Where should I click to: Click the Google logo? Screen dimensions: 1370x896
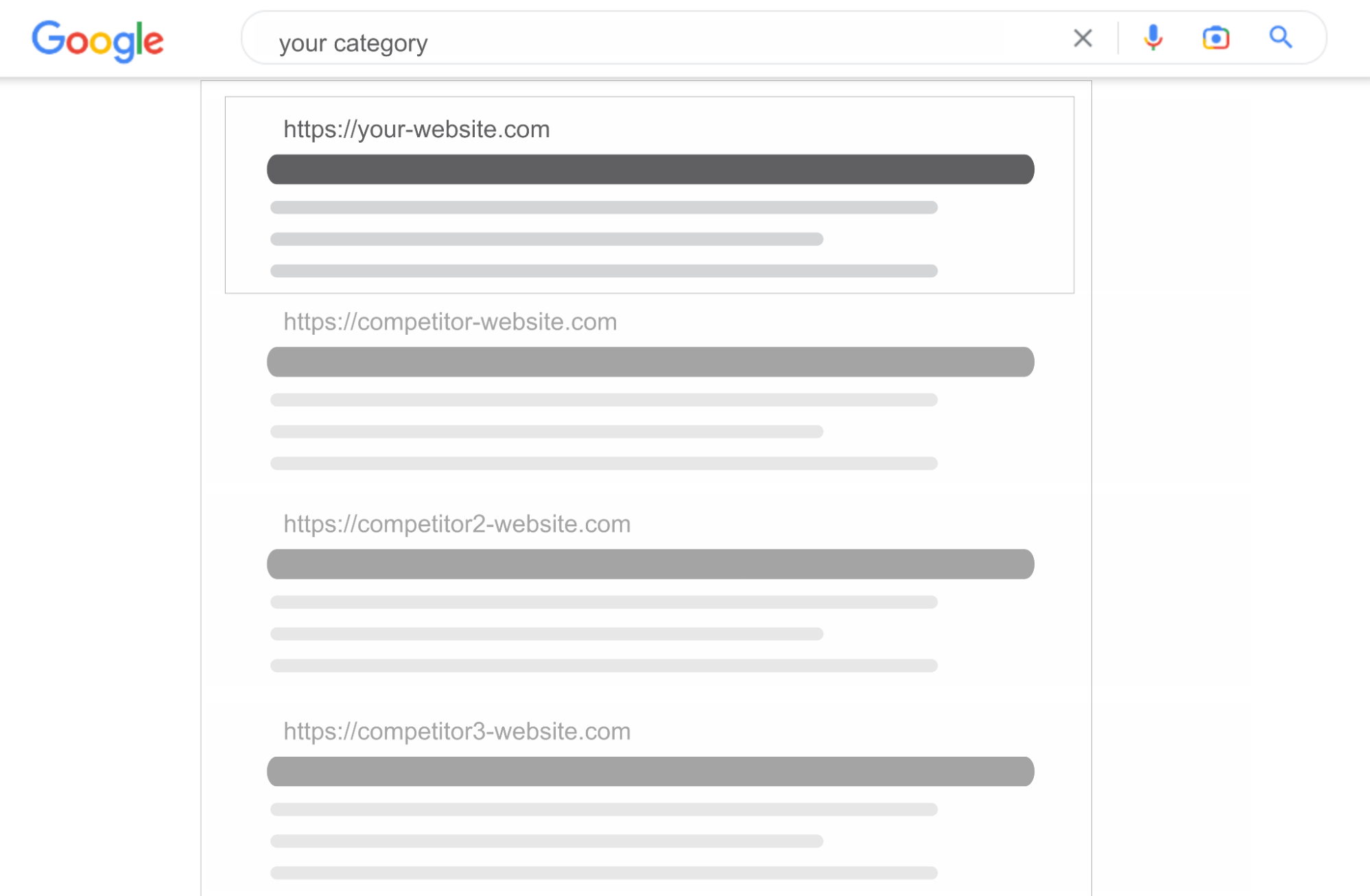[97, 40]
